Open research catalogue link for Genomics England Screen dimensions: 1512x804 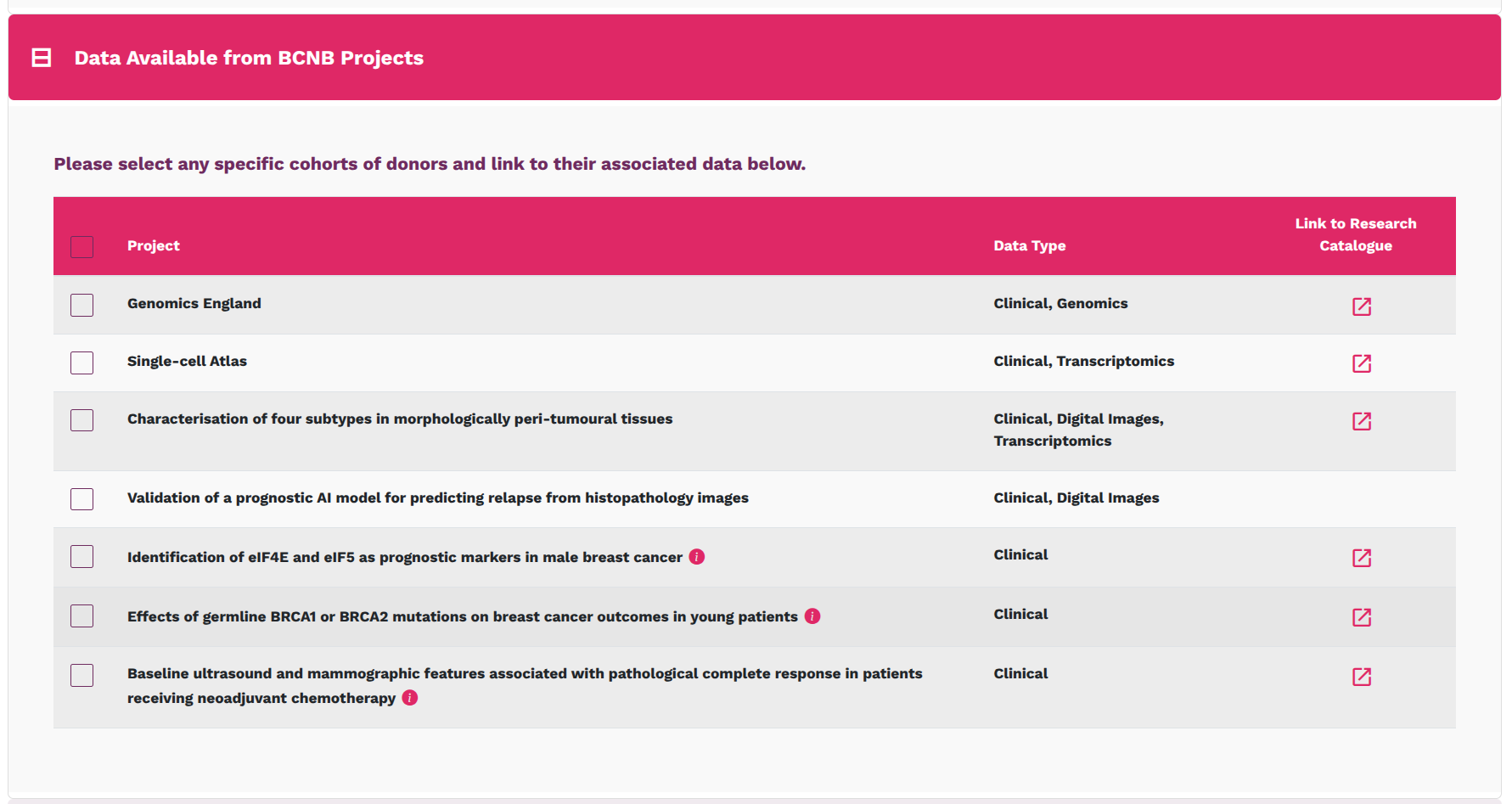(1362, 306)
